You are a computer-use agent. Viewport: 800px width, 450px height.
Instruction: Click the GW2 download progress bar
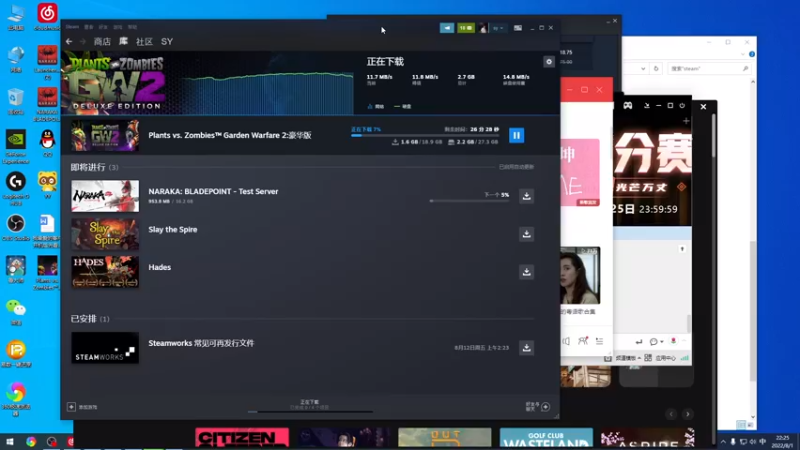pos(424,136)
